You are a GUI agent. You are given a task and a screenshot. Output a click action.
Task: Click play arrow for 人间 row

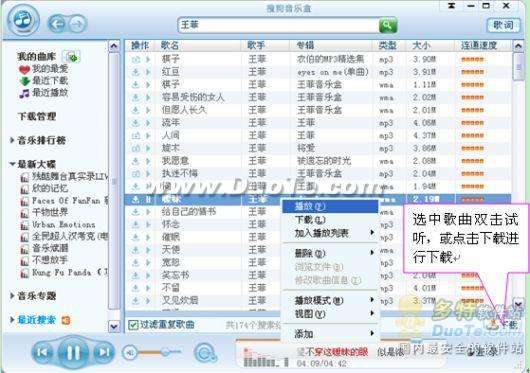tap(148, 135)
